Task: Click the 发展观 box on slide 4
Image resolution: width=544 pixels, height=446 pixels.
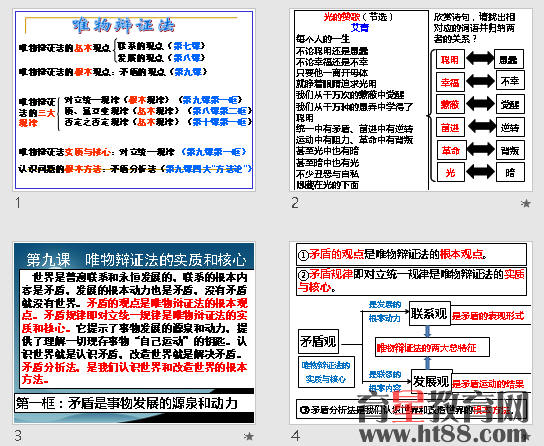Action: point(431,381)
